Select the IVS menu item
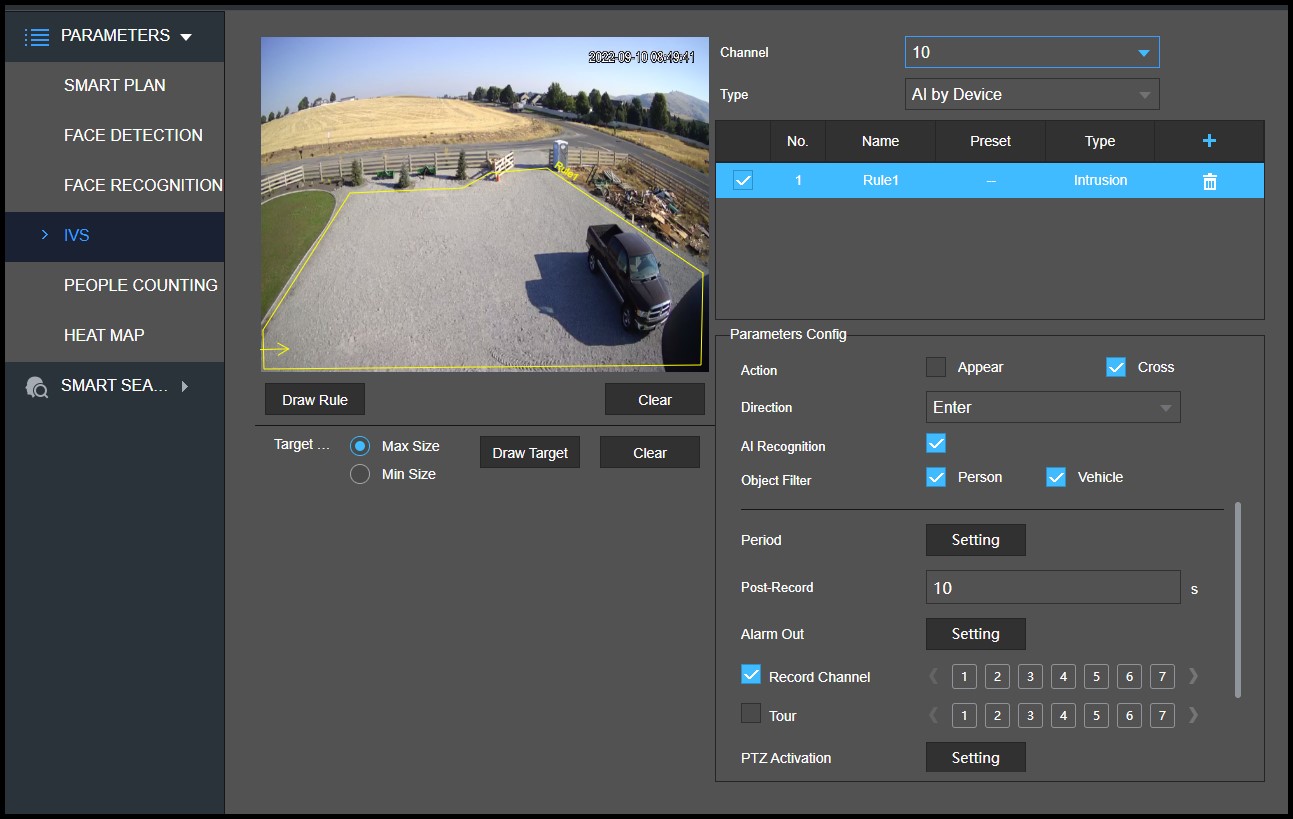The width and height of the screenshot is (1293, 819). (115, 236)
